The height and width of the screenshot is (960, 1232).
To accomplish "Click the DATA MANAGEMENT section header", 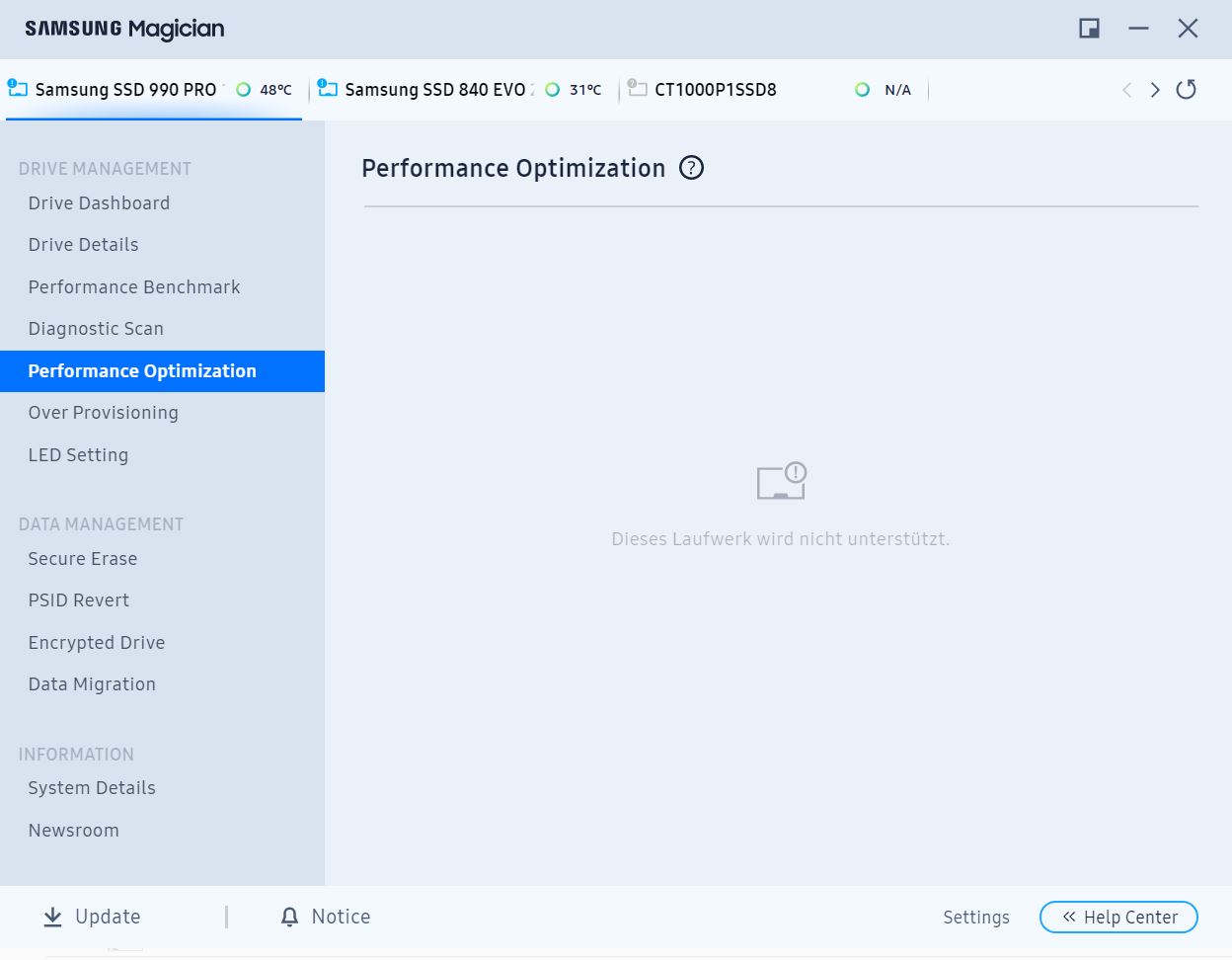I will coord(101,524).
